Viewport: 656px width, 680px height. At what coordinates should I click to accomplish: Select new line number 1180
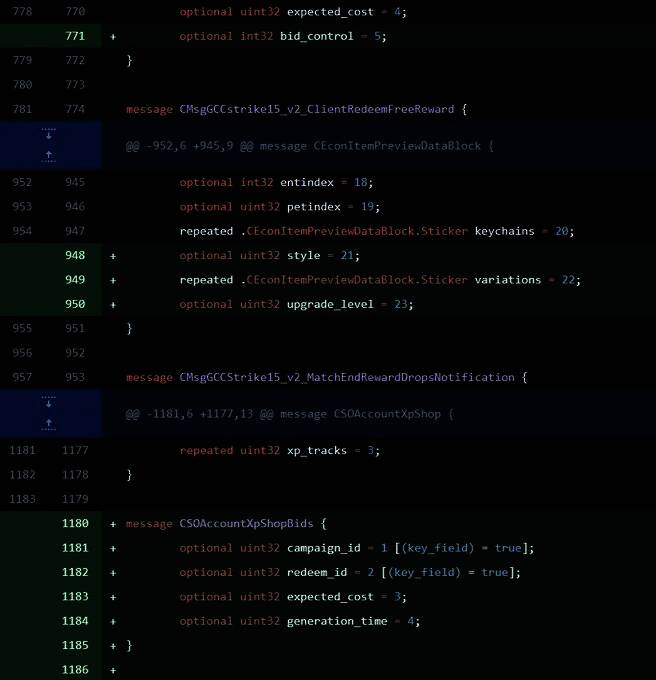pos(76,524)
